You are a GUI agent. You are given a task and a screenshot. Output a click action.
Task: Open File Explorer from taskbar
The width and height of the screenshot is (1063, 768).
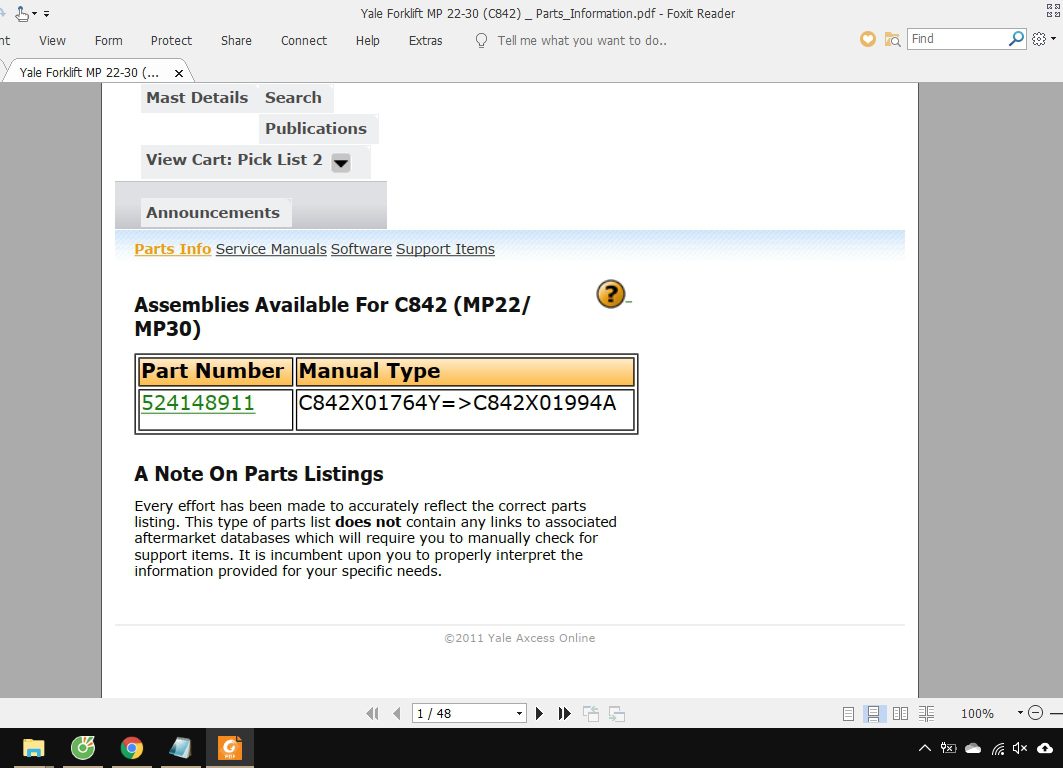[33, 748]
